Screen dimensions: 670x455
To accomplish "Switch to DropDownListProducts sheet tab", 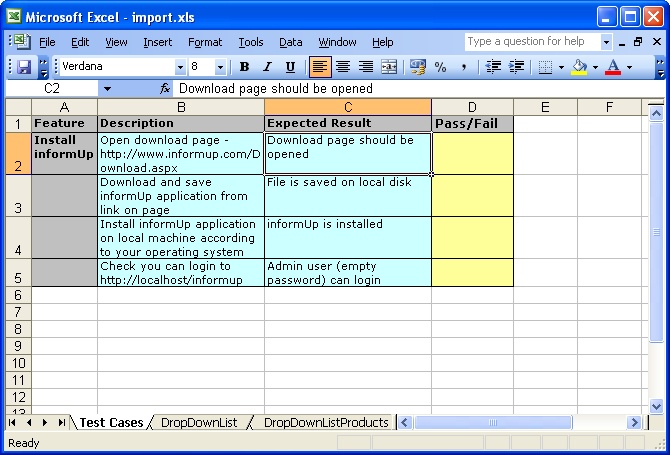I will coord(326,423).
